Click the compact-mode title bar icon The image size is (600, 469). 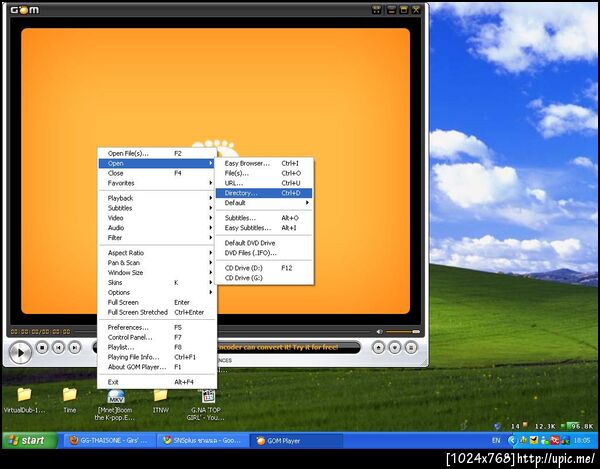[x=376, y=10]
